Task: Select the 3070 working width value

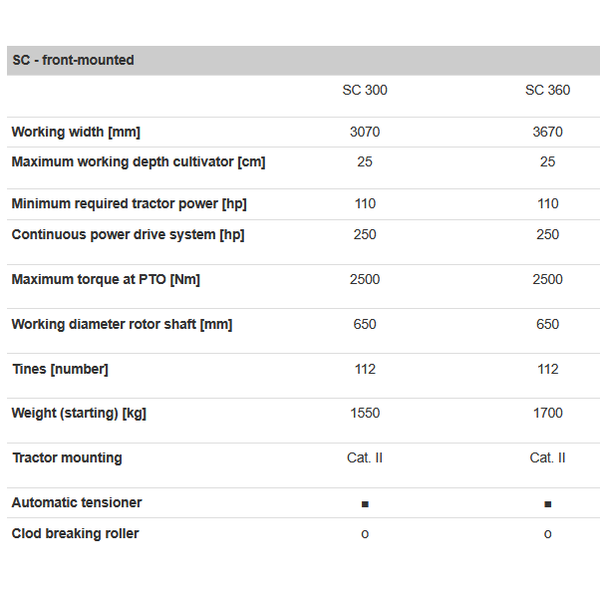Action: (364, 132)
